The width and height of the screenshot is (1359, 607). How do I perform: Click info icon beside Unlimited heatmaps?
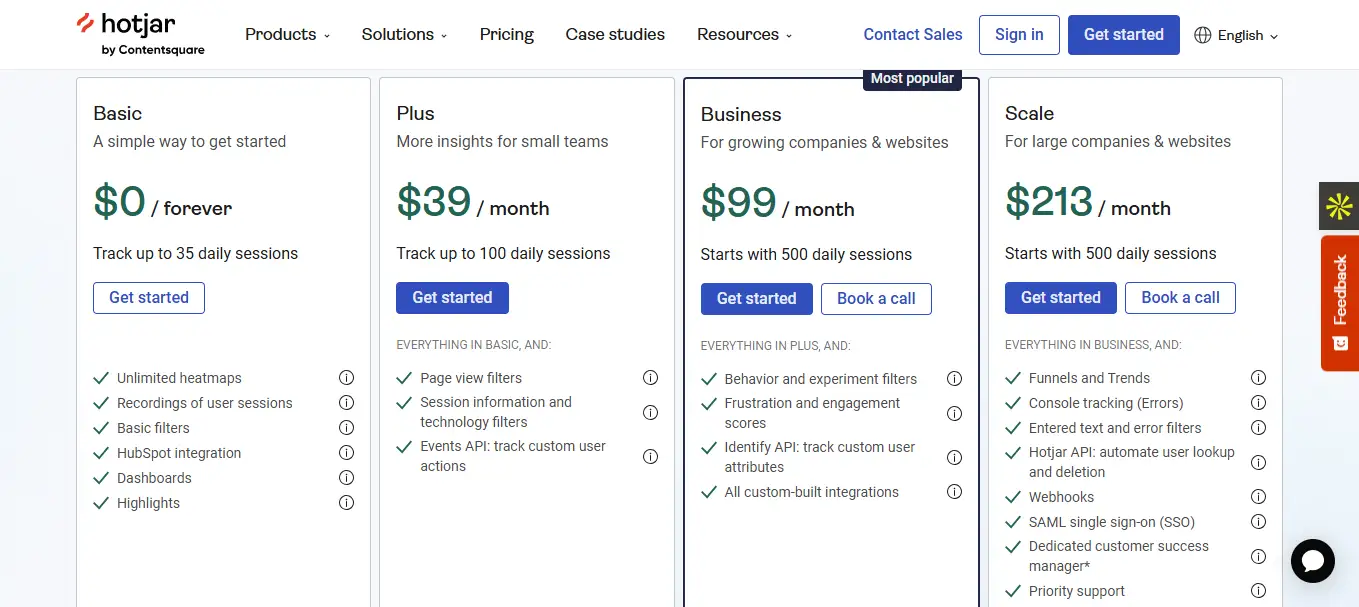pos(346,378)
